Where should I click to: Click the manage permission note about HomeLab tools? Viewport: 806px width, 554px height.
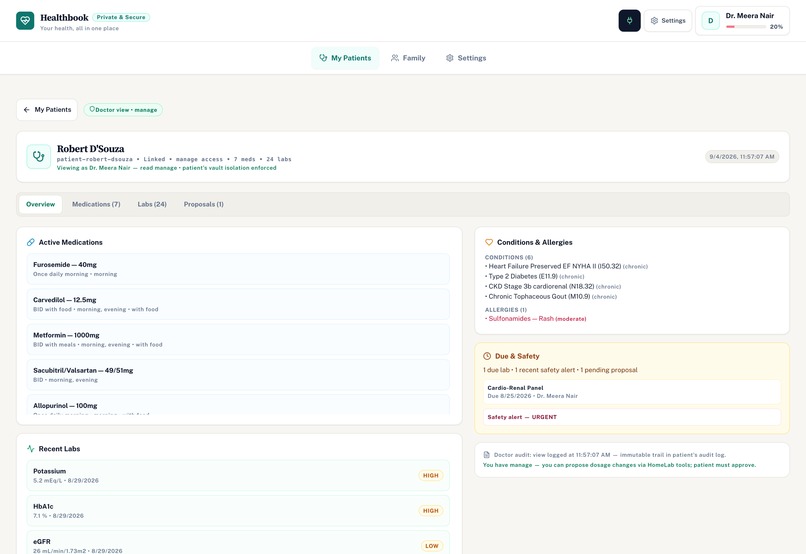619,465
